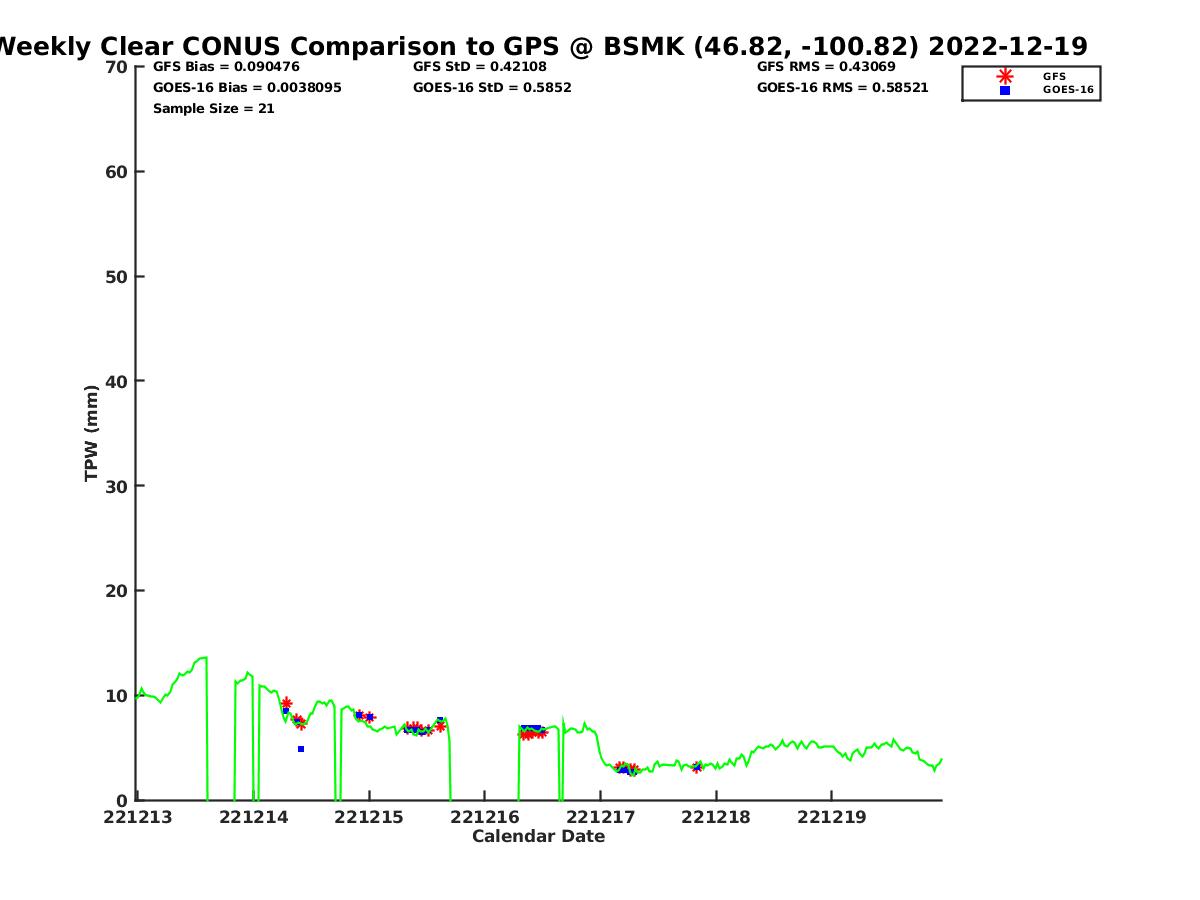Click the 20 y-axis tick label

116,591
